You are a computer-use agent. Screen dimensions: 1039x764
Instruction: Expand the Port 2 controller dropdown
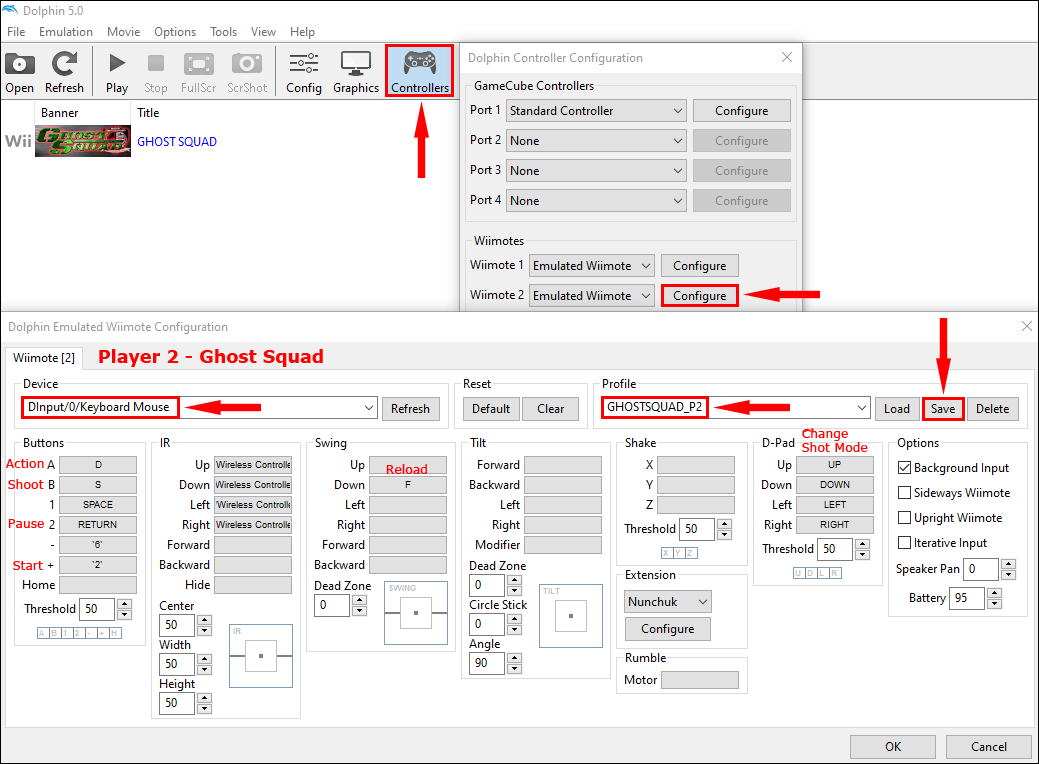596,140
